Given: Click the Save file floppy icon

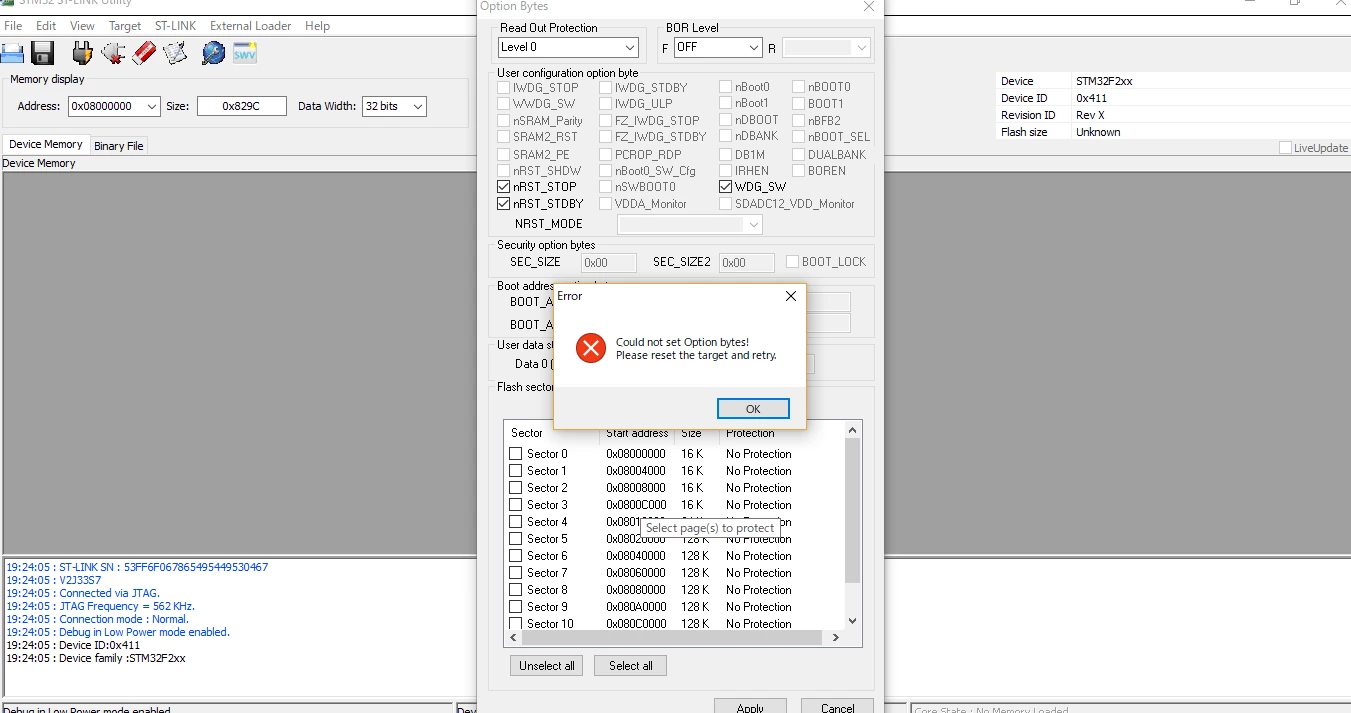Looking at the screenshot, I should point(42,53).
